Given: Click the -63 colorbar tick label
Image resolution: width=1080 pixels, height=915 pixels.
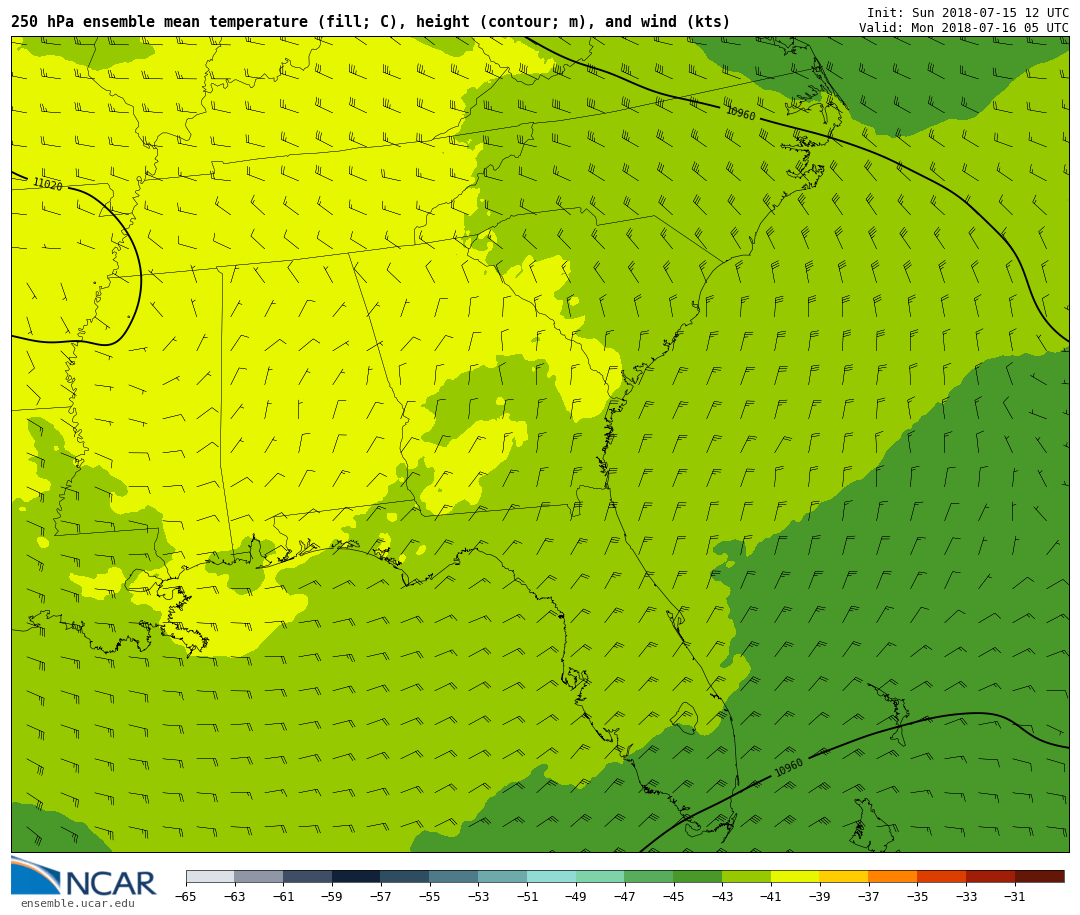Looking at the screenshot, I should pos(234,896).
